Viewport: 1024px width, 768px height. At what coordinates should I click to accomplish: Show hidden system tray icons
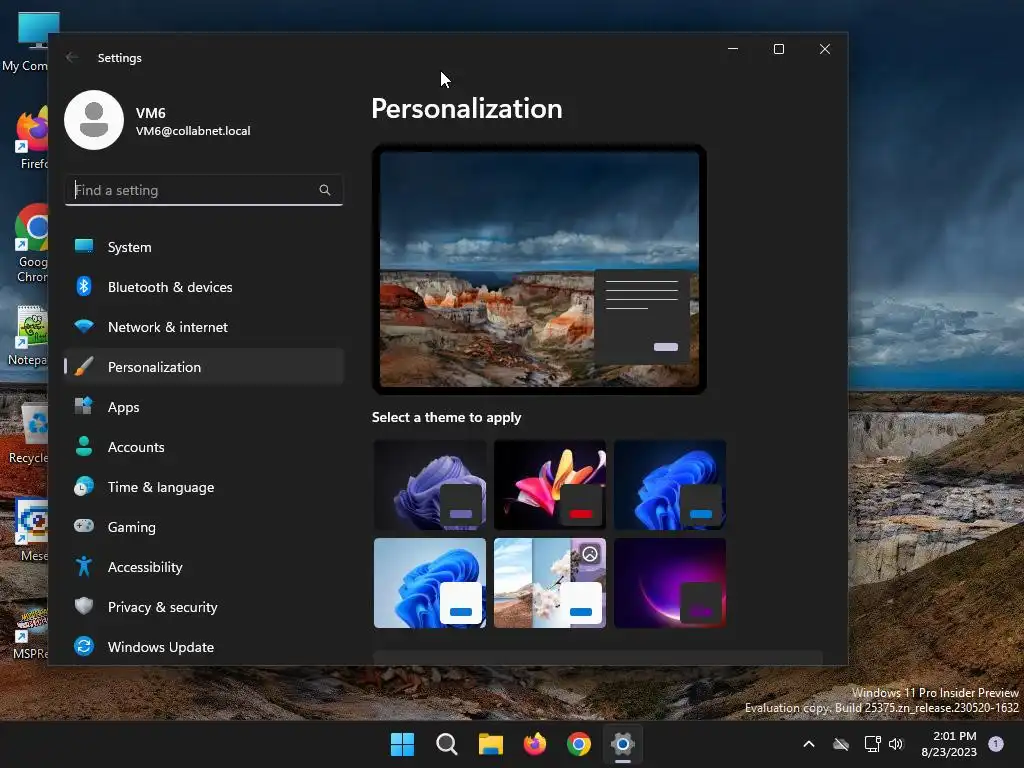[808, 744]
